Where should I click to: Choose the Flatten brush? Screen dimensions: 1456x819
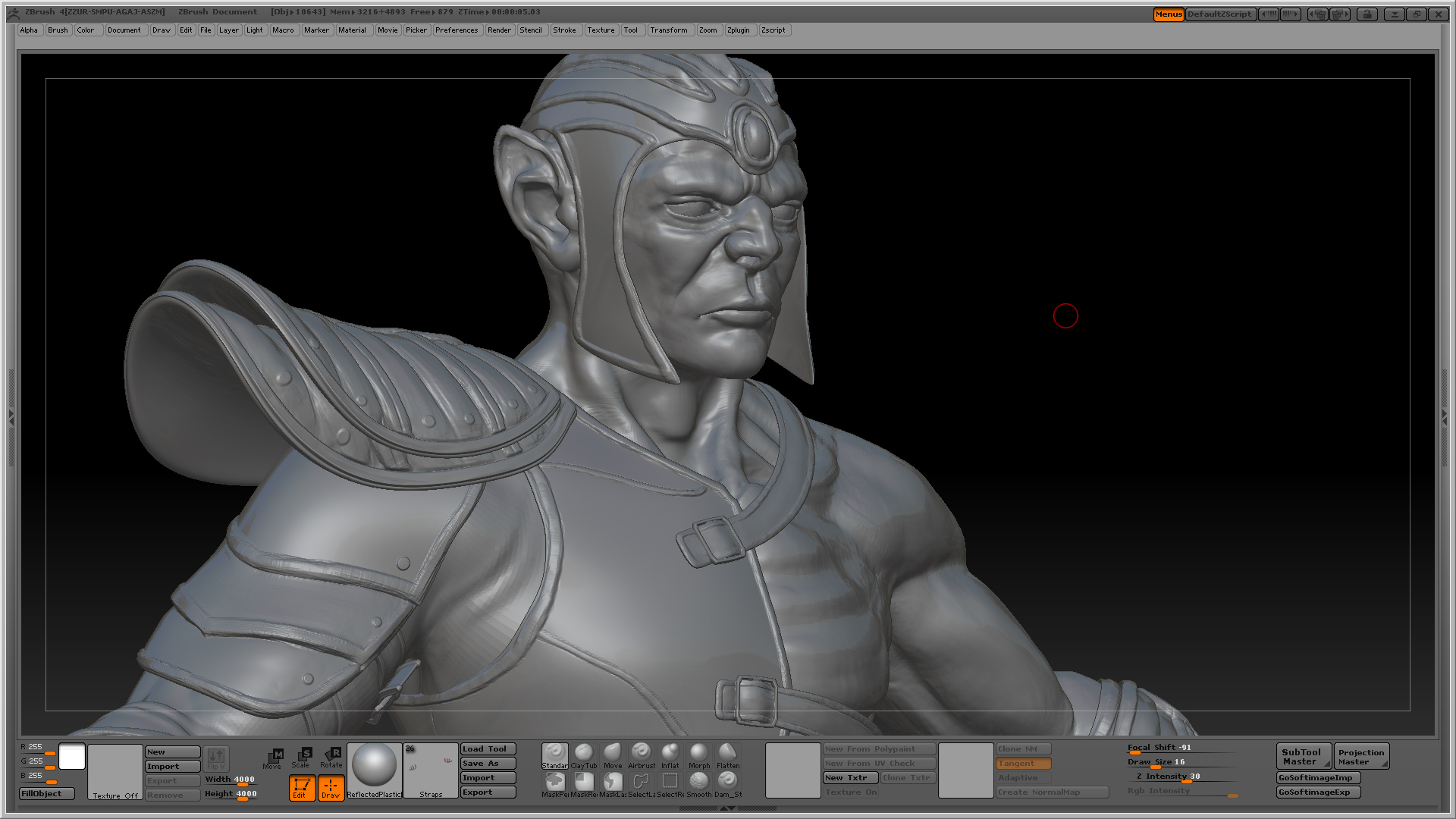click(x=727, y=756)
